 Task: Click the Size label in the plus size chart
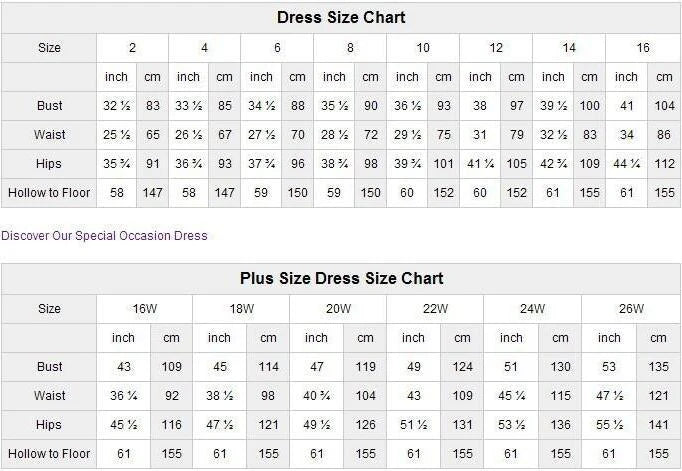point(49,309)
